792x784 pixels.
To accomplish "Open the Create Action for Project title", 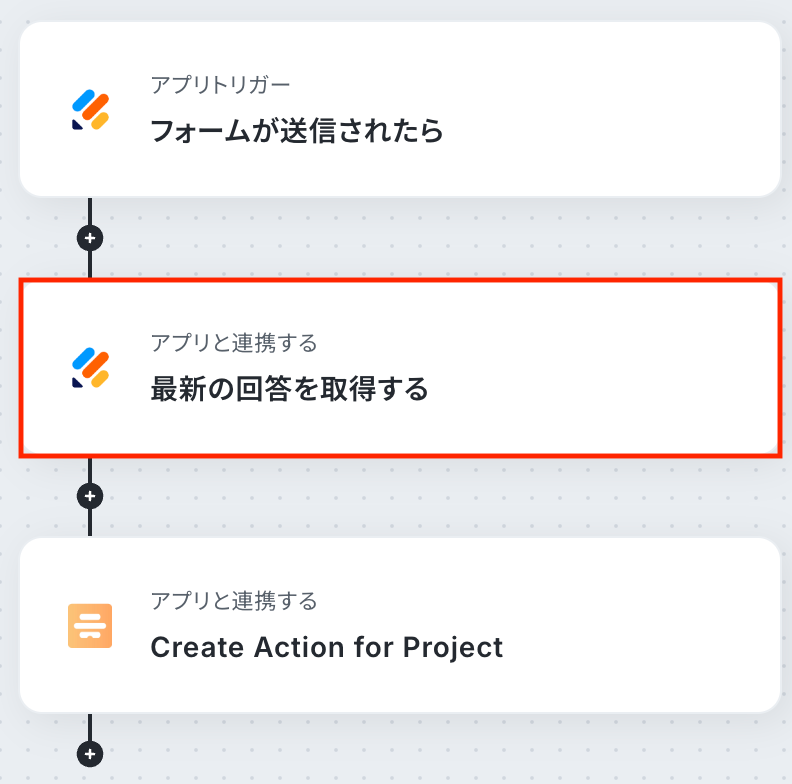I will [x=326, y=647].
